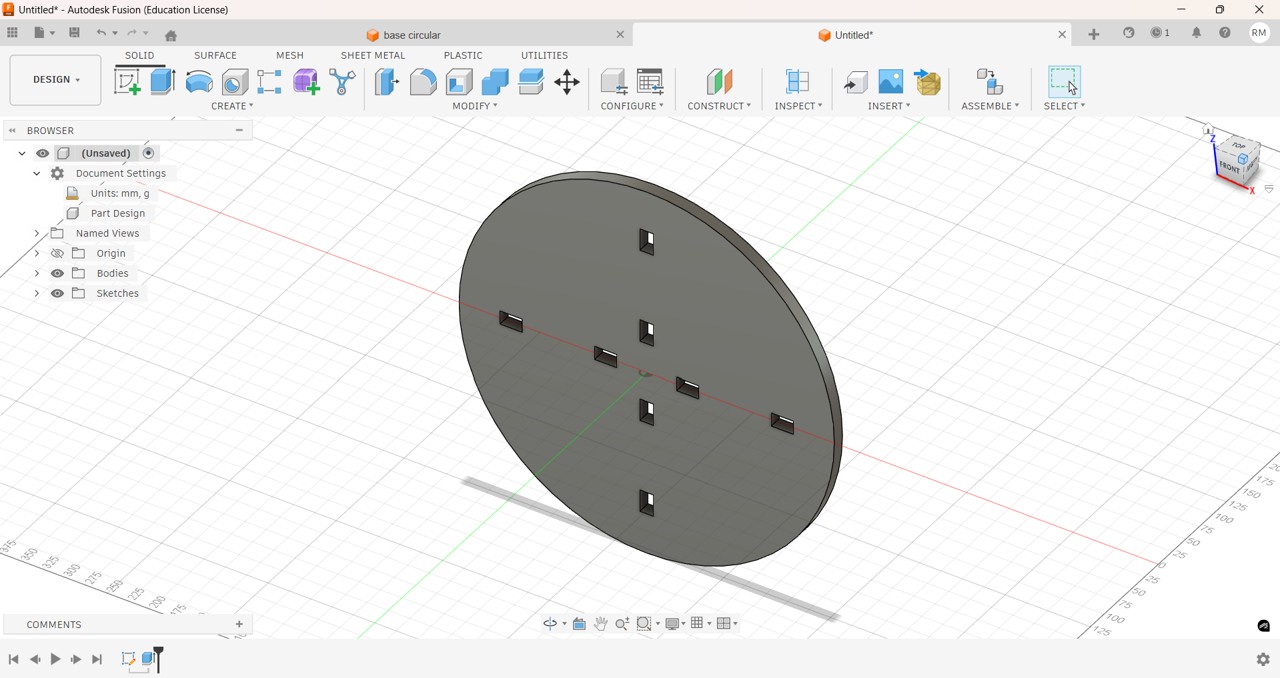This screenshot has width=1280, height=678.
Task: Select the Create Sketch tool
Action: (127, 82)
